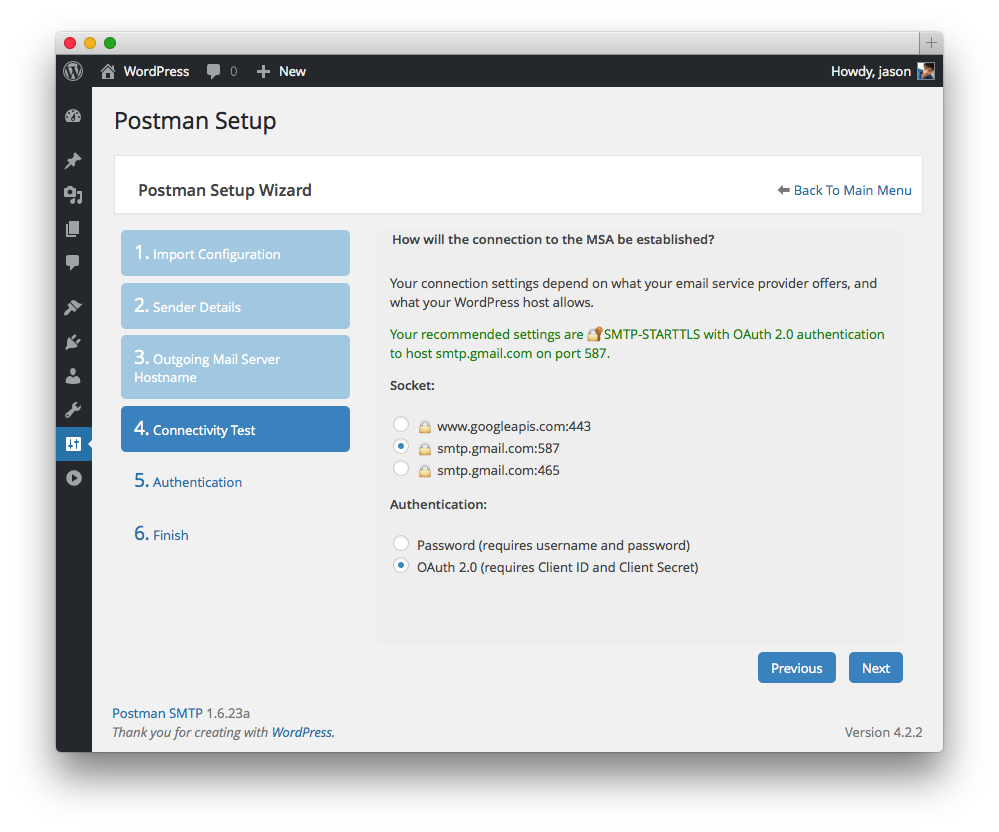Select socket www.googleapis.com:443 radio button
The height and width of the screenshot is (832, 999).
pyautogui.click(x=401, y=424)
